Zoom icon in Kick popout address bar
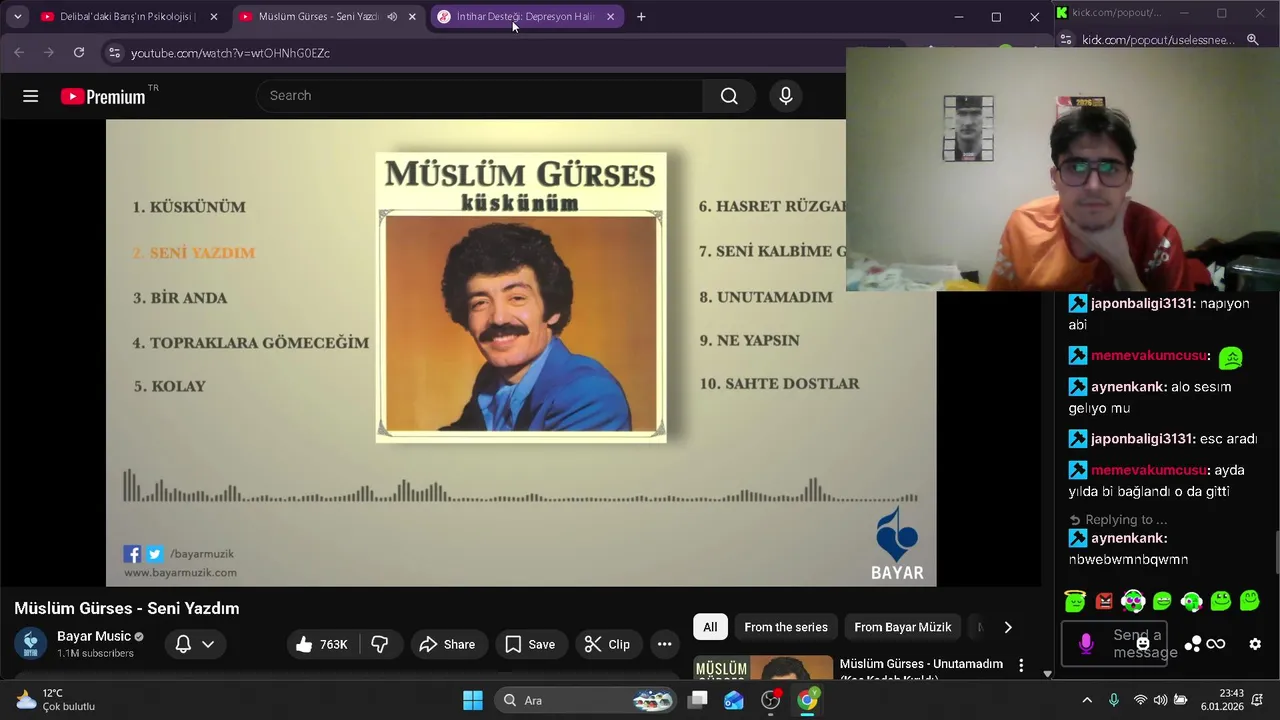 tap(1253, 40)
